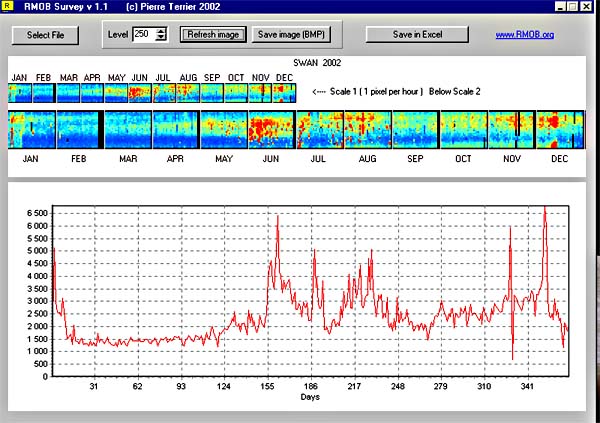Select the JAN heatmap in small scale row
This screenshot has width=600, height=423.
(19, 93)
